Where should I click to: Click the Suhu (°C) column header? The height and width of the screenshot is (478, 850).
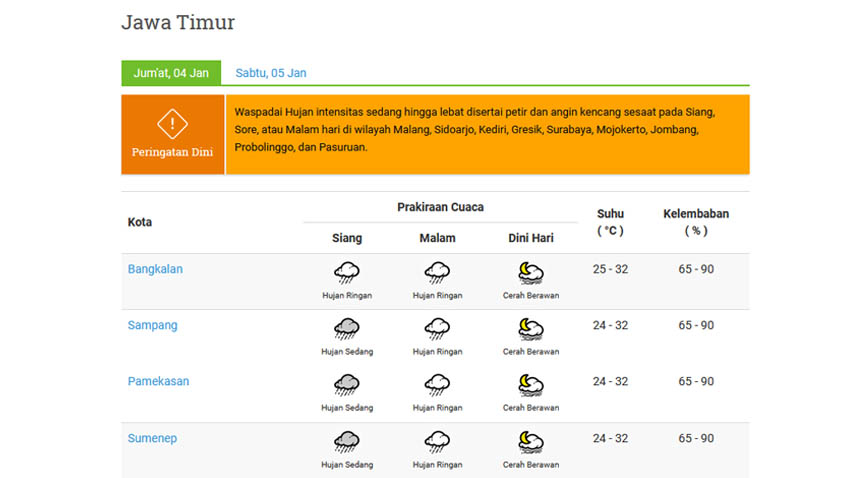pos(610,222)
